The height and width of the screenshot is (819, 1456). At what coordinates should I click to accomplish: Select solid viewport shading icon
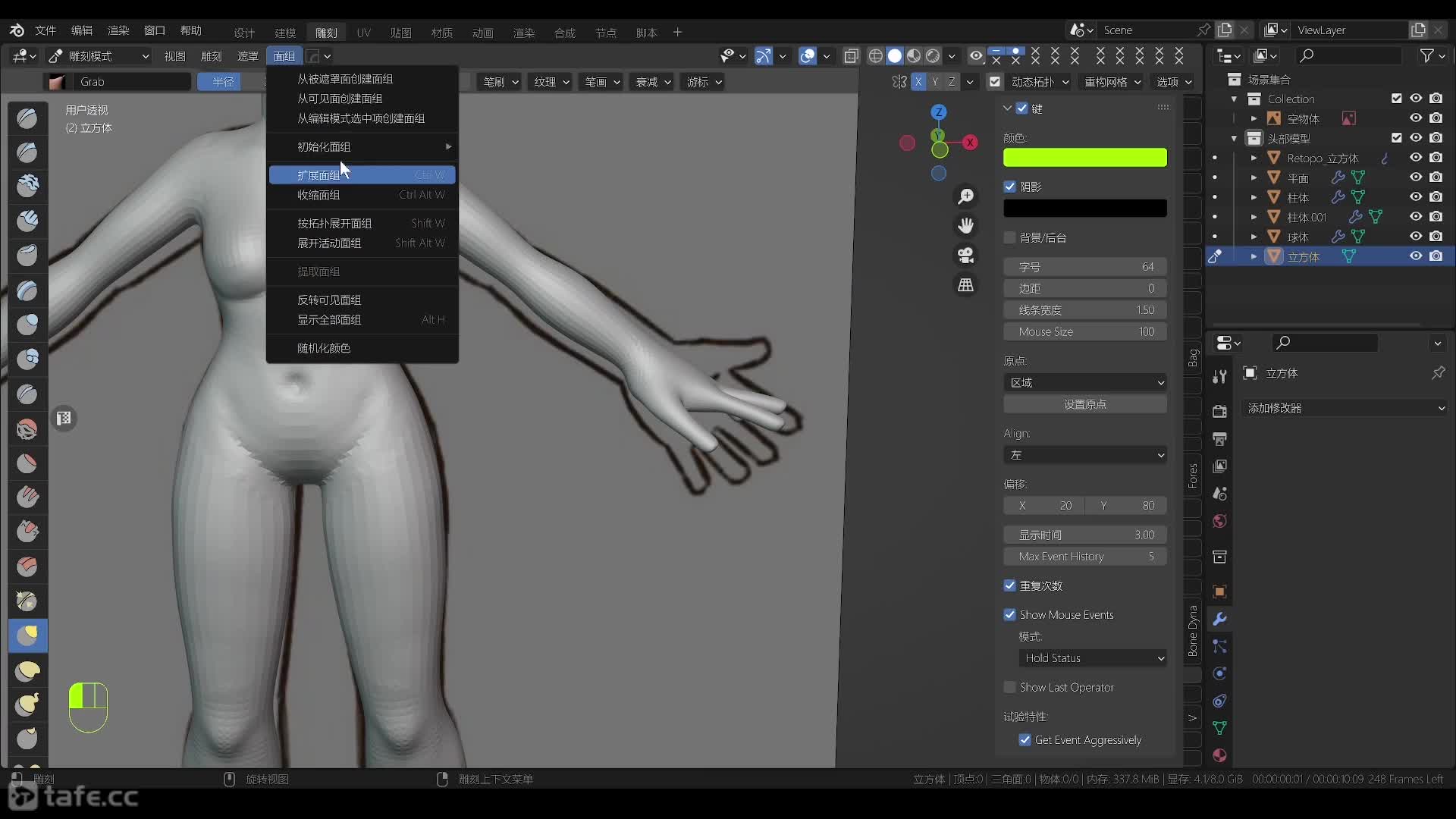coord(895,56)
